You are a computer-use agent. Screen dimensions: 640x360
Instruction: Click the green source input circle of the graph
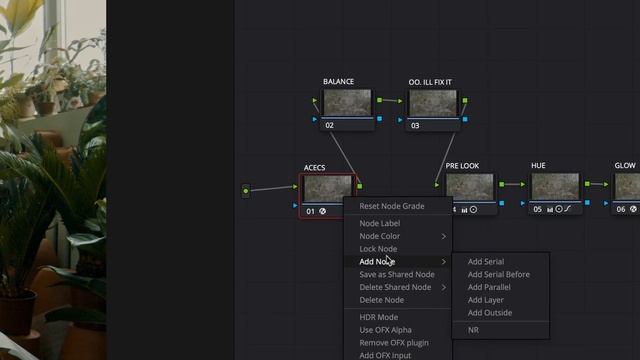(x=246, y=191)
